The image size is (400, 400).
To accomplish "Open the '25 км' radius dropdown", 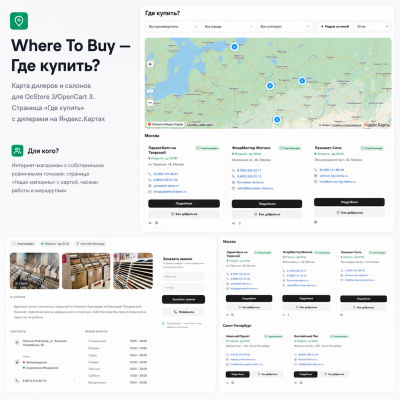I will tap(372, 26).
